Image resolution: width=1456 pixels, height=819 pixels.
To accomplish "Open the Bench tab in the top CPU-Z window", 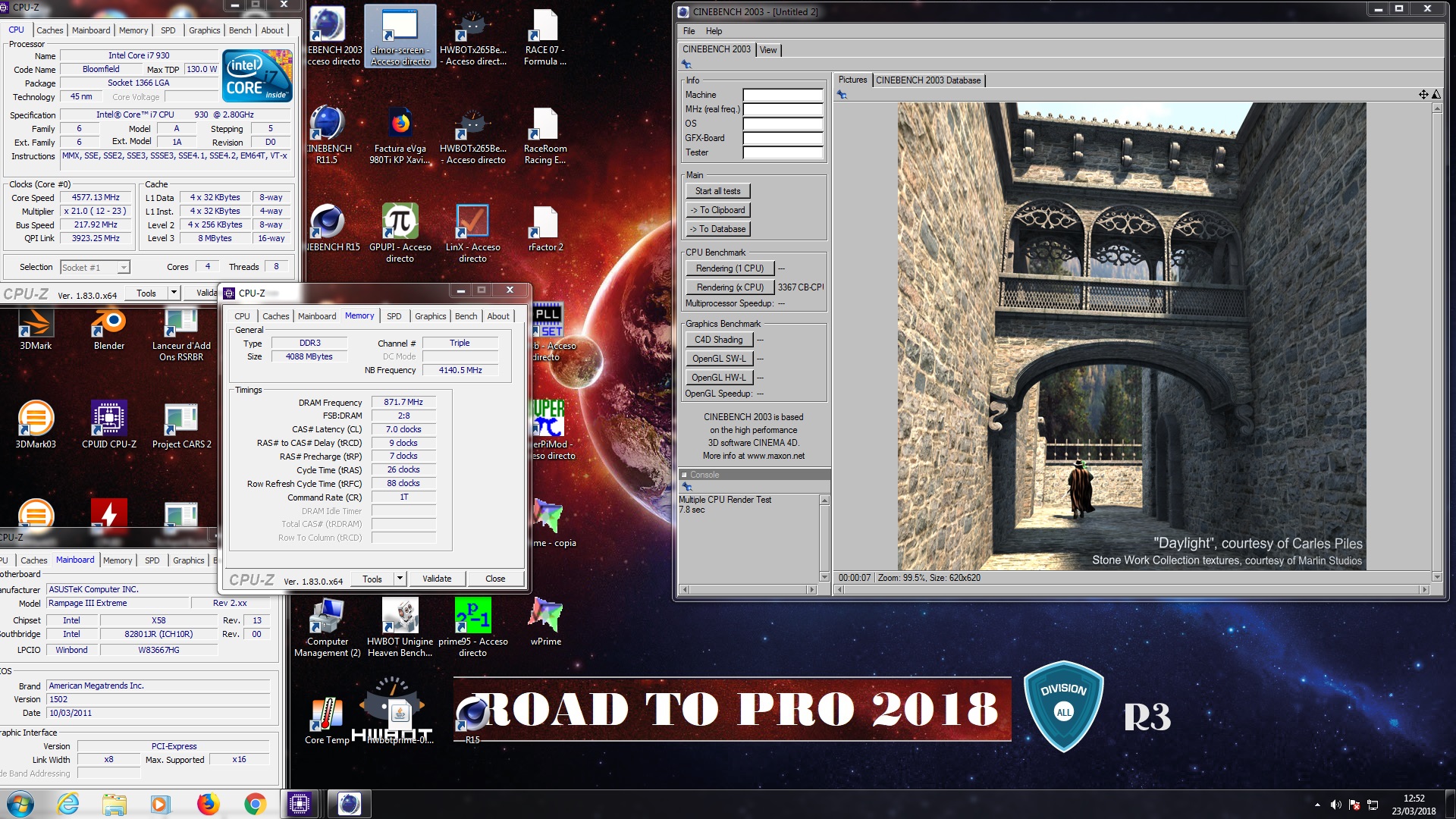I will point(240,30).
